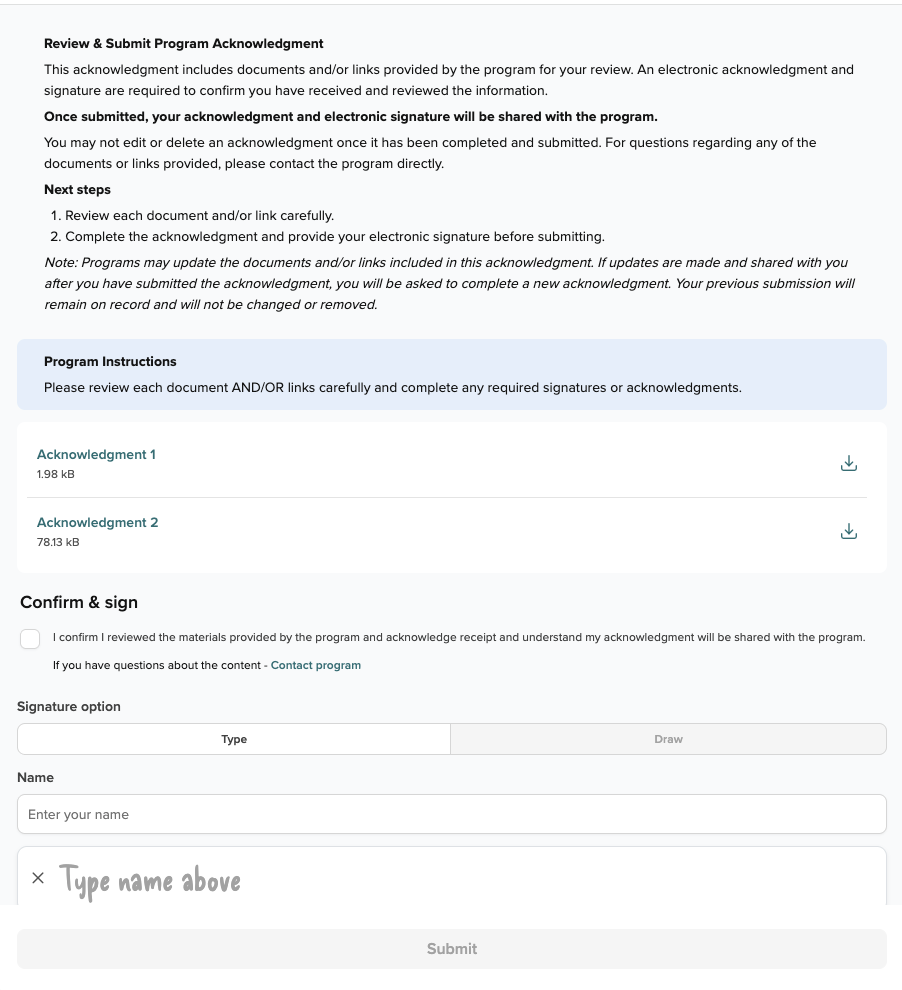Select the 1.98 kB file size label
The height and width of the screenshot is (990, 902).
(x=56, y=474)
